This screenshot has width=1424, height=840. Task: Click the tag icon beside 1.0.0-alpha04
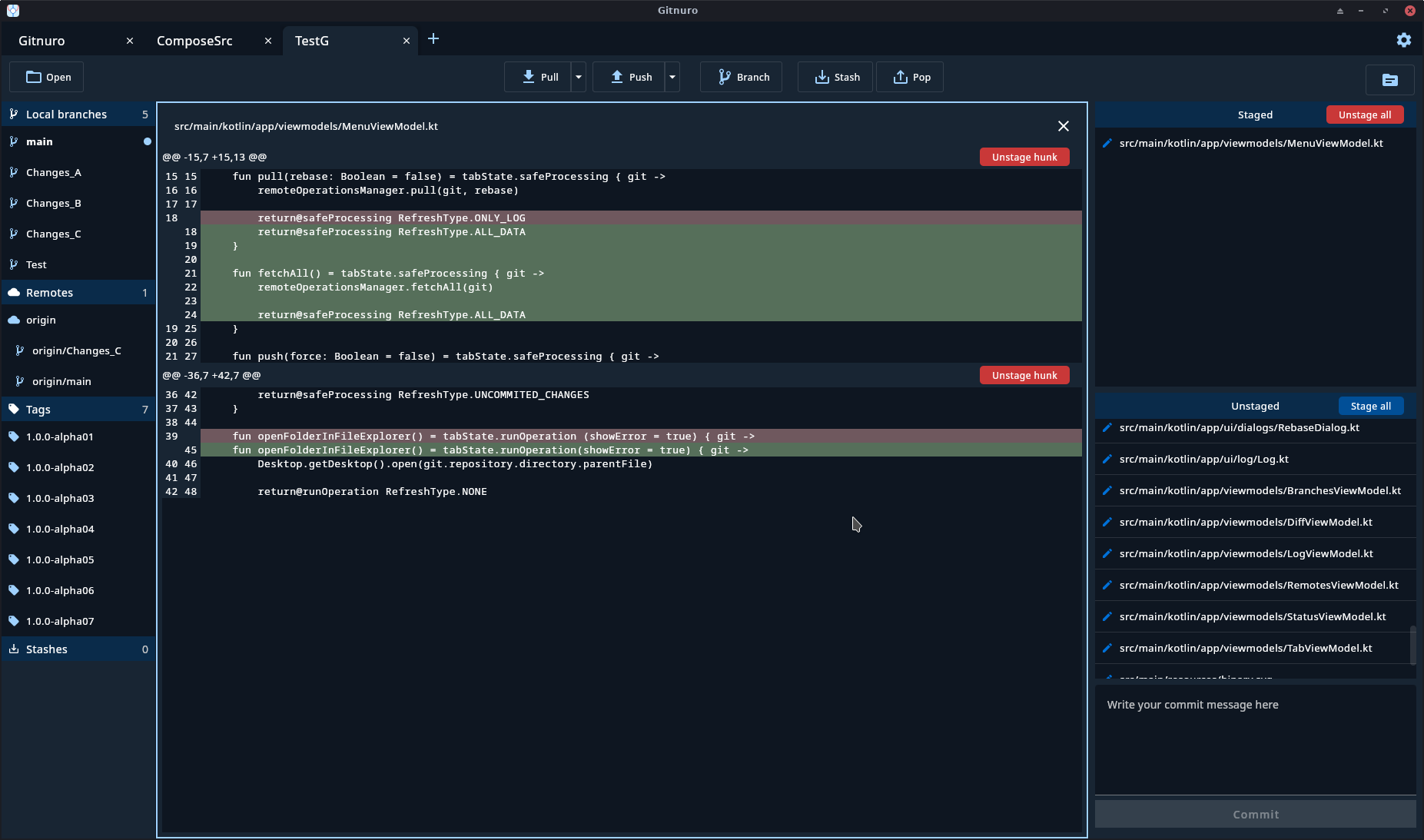tap(14, 529)
